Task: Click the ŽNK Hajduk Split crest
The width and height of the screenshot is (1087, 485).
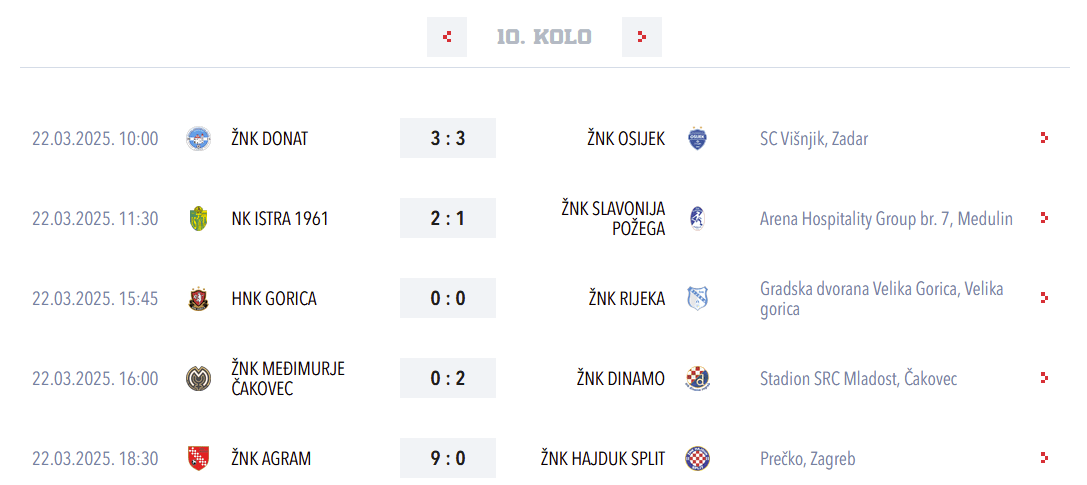Action: pyautogui.click(x=697, y=458)
